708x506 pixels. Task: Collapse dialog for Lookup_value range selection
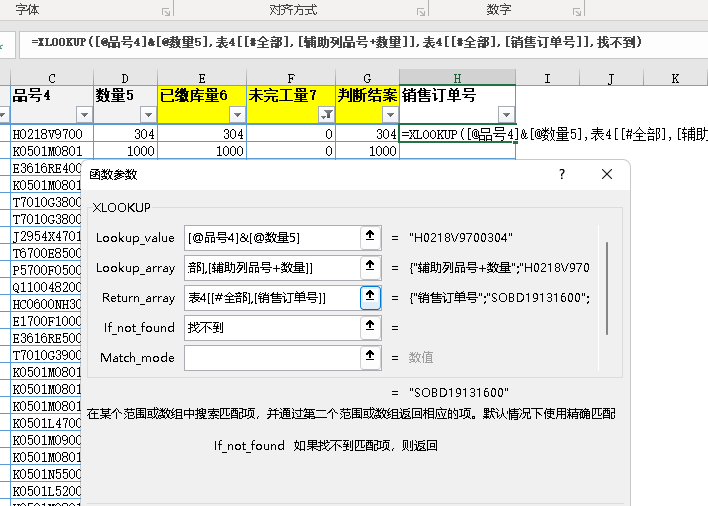pyautogui.click(x=370, y=237)
